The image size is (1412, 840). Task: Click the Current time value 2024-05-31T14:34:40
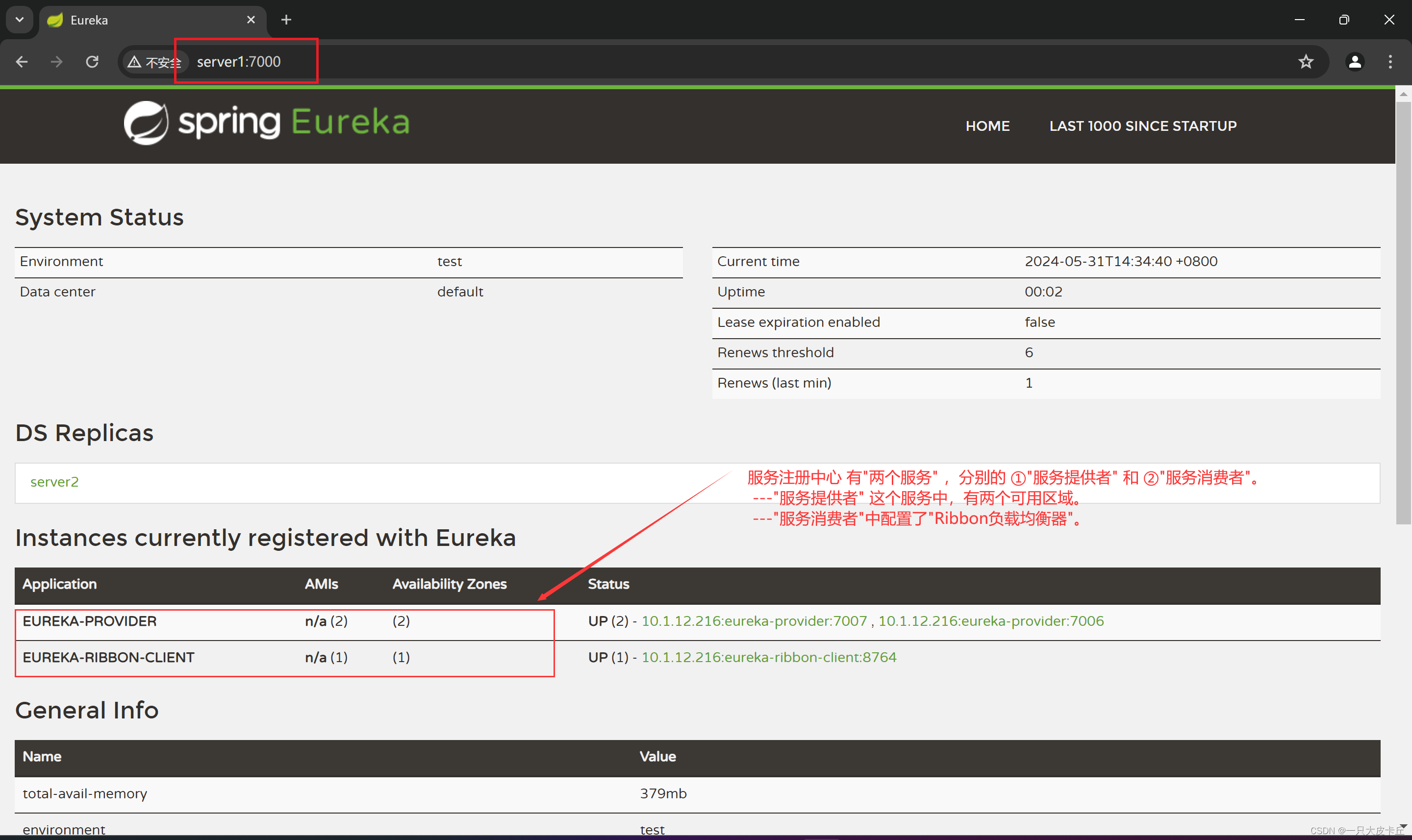point(1120,262)
